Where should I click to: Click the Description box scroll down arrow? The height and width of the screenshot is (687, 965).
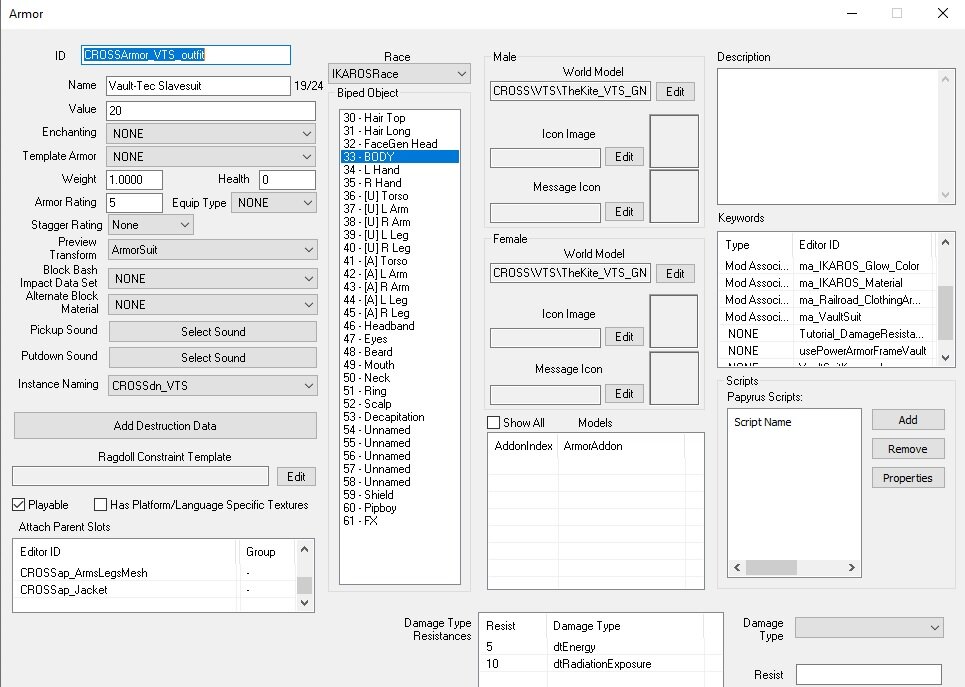[x=945, y=195]
